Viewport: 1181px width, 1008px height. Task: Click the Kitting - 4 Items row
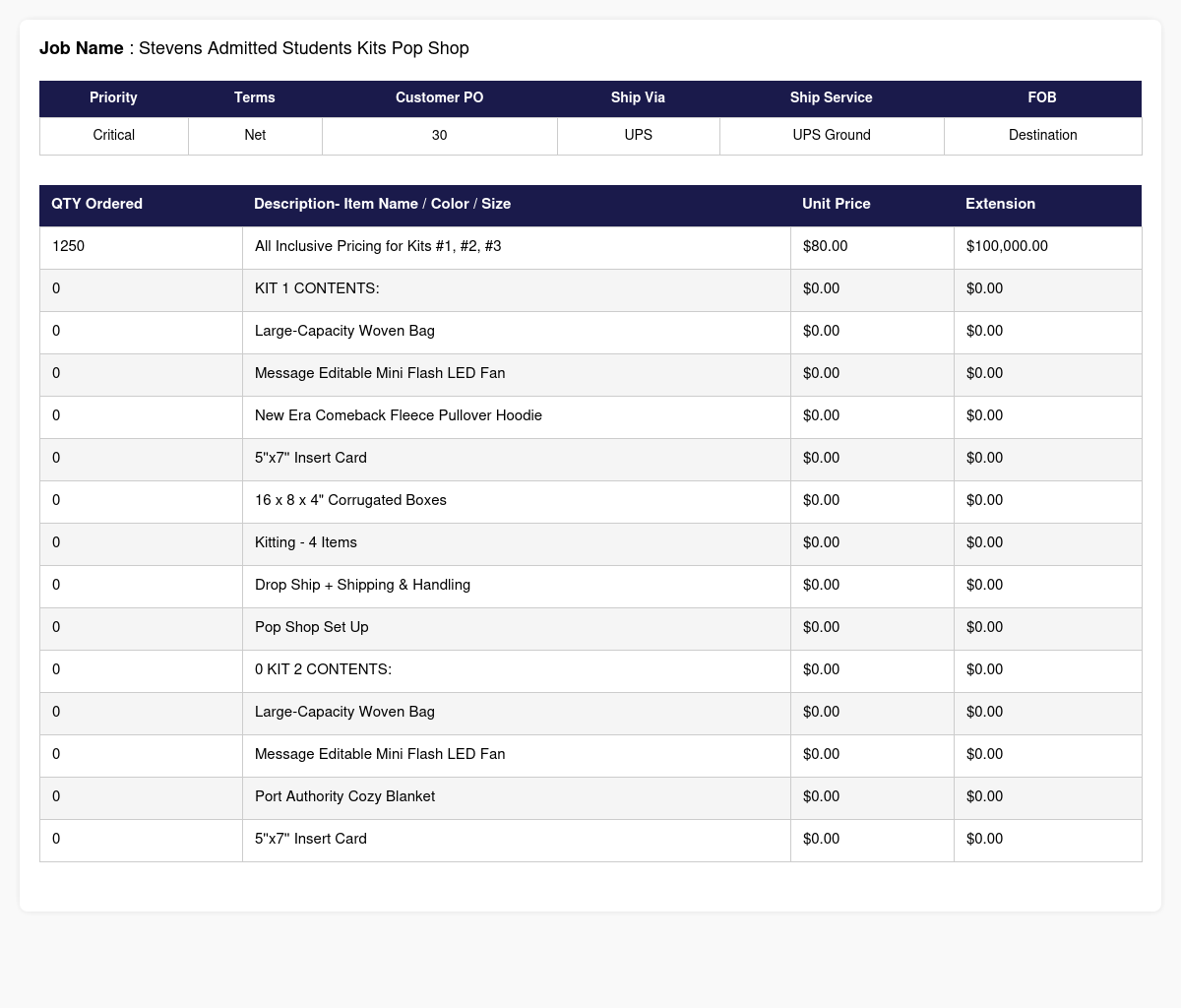click(590, 542)
